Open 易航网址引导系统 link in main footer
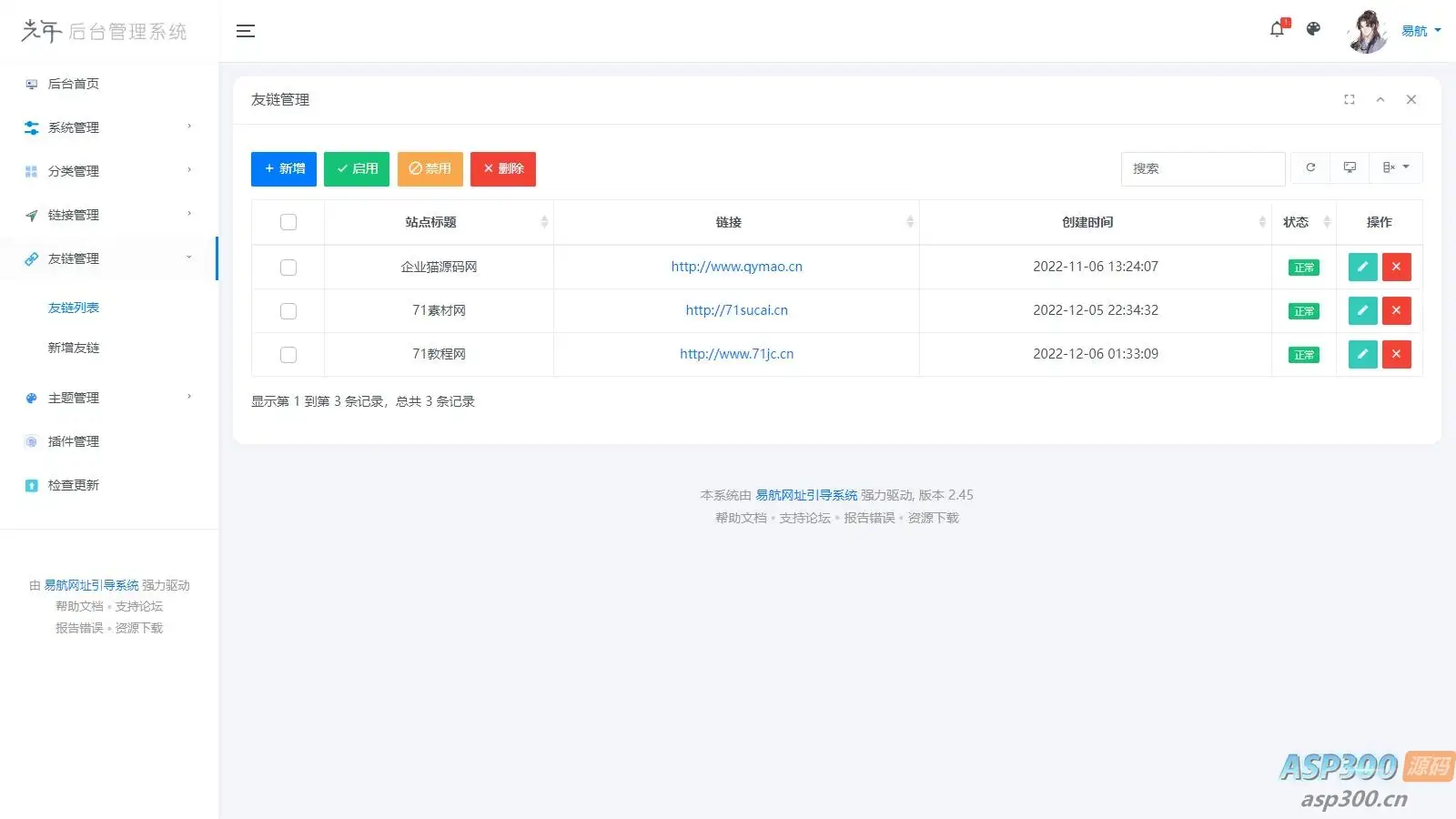This screenshot has height=819, width=1456. 806,495
